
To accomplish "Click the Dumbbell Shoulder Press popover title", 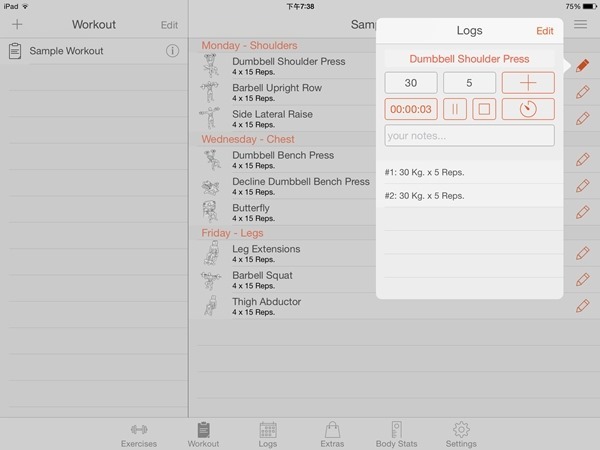I will [x=470, y=59].
